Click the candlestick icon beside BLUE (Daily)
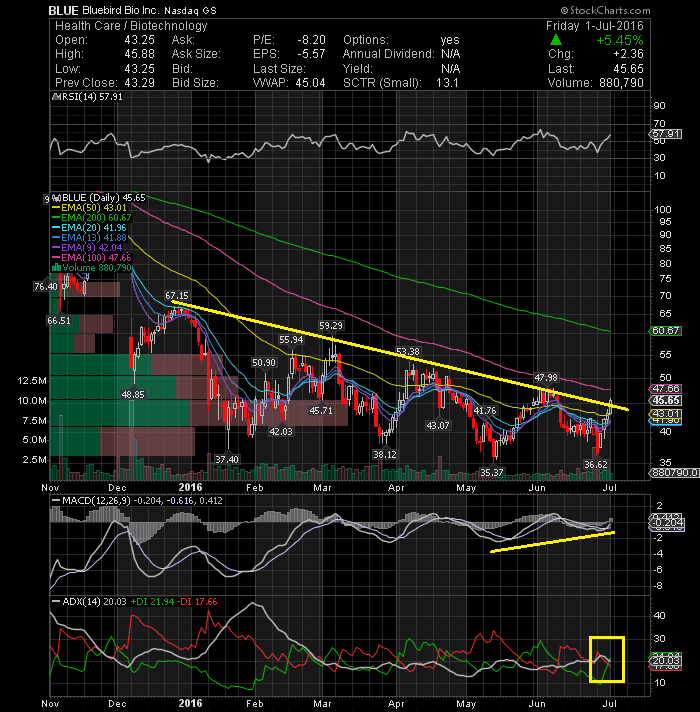This screenshot has height=712, width=700. point(56,198)
